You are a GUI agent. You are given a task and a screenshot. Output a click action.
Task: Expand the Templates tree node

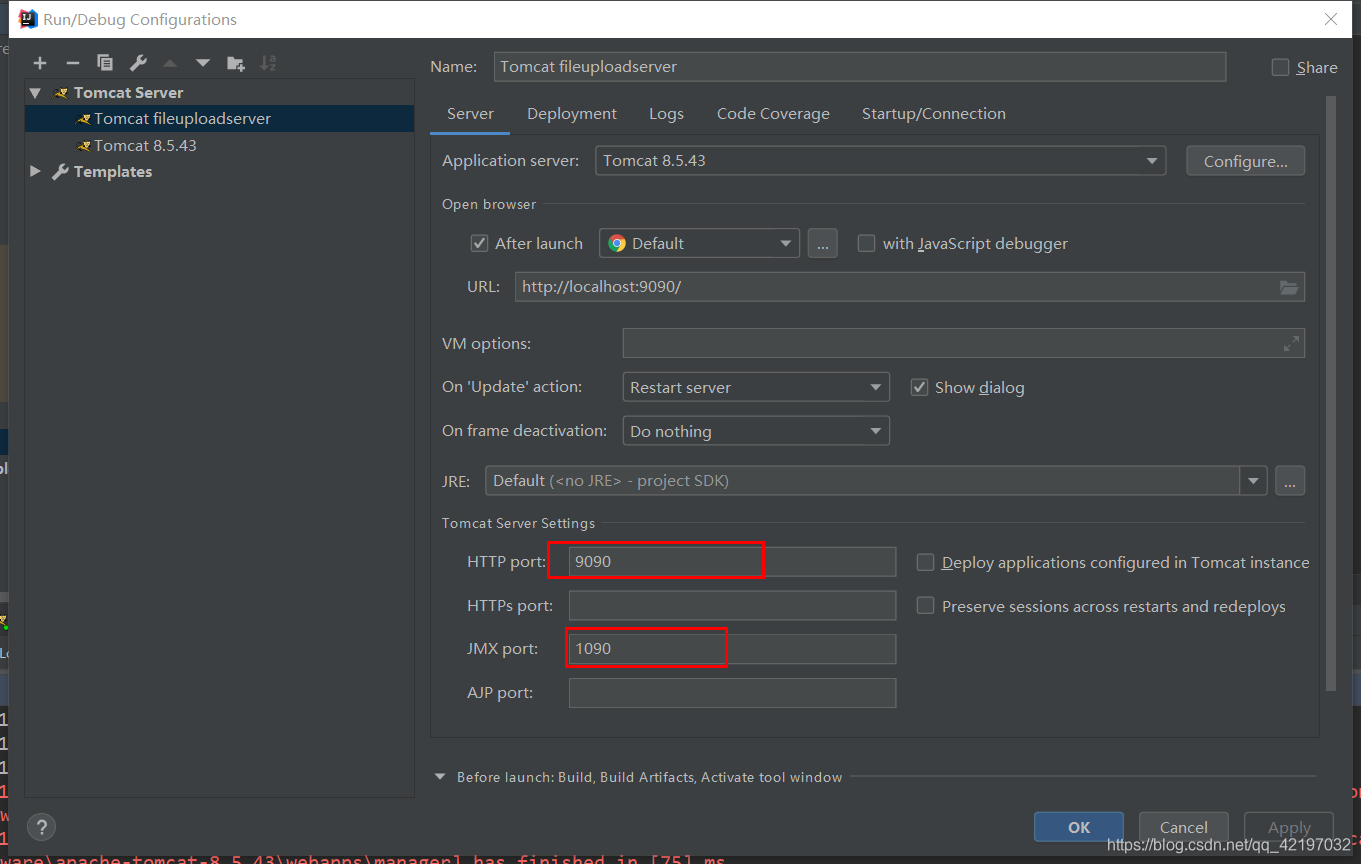(35, 171)
